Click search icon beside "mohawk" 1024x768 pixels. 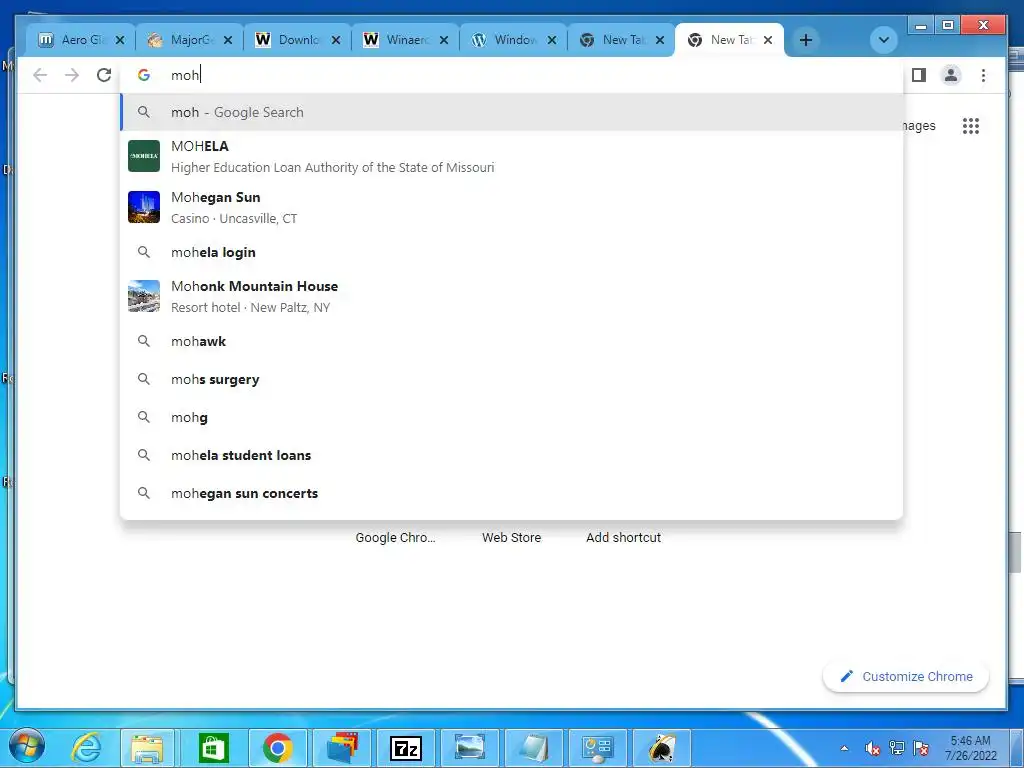coord(144,341)
